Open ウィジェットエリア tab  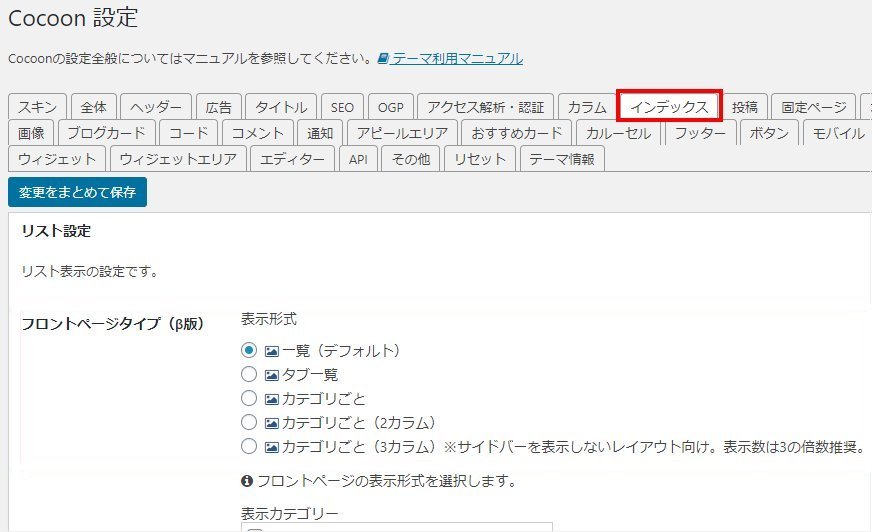178,159
